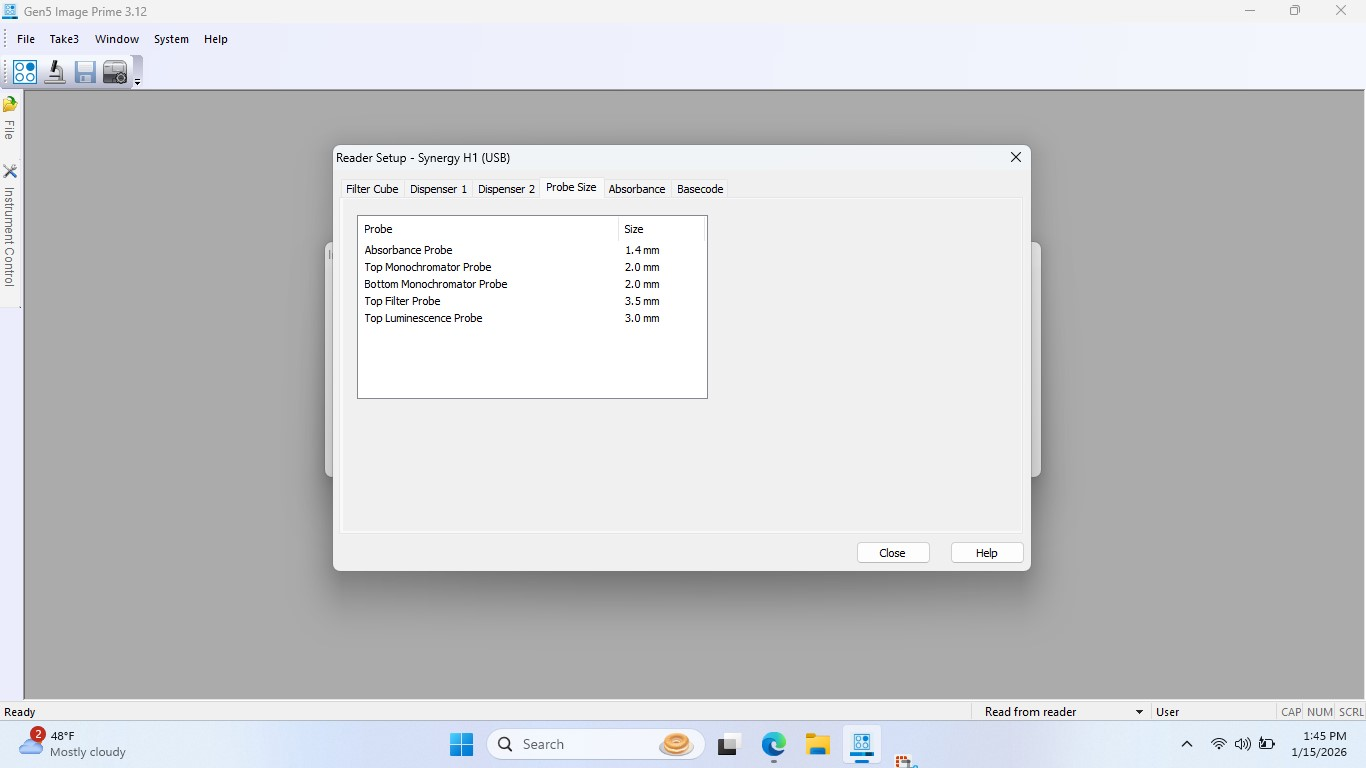Open the Dispenser 1 tab
This screenshot has height=768, width=1366.
coord(438,189)
